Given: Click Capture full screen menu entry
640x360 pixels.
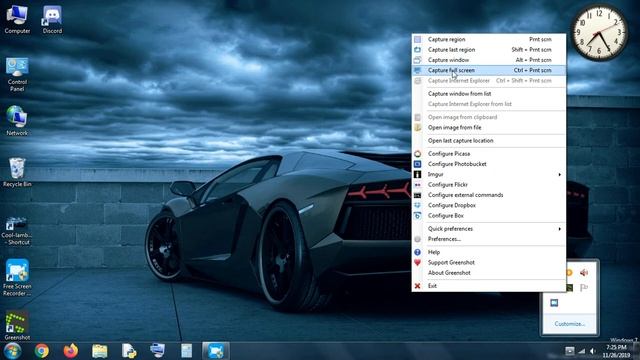Looking at the screenshot, I should [x=489, y=70].
